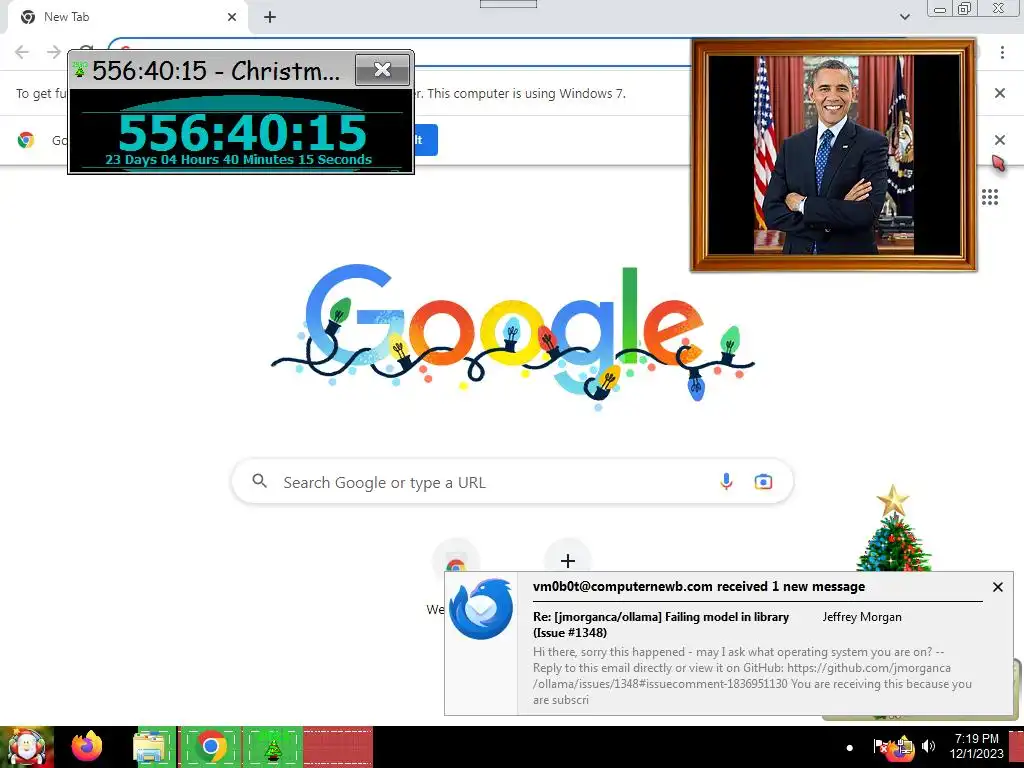1024x768 pixels.
Task: Select the Chrome taskbar icon
Action: (210, 746)
